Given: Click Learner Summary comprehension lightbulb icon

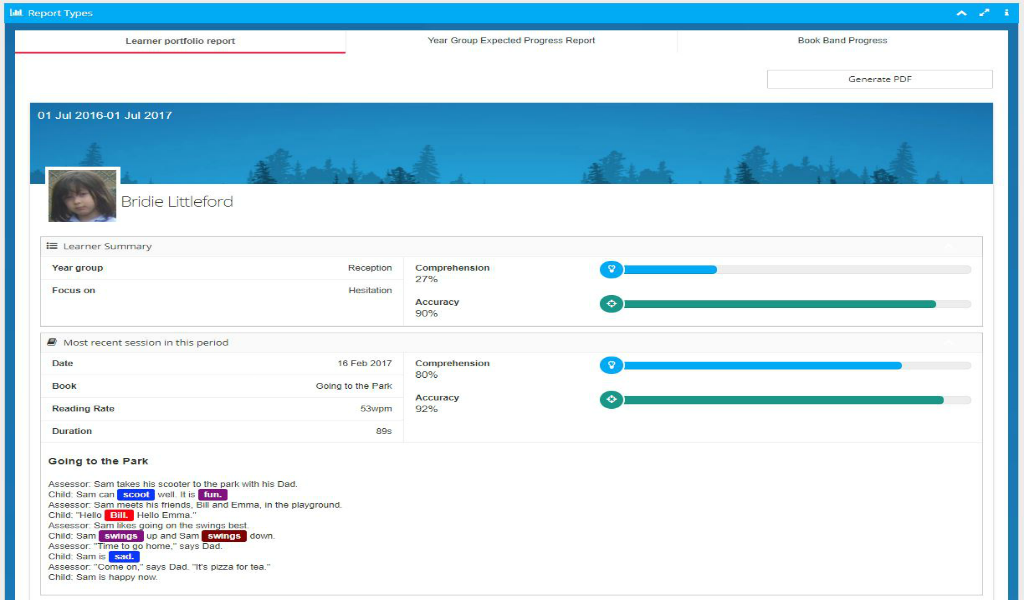Looking at the screenshot, I should (x=610, y=269).
